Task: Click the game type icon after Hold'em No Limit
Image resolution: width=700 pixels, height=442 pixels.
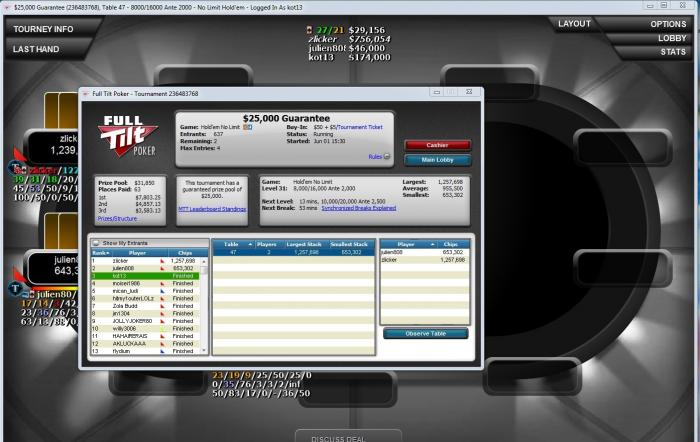Action: (x=247, y=127)
